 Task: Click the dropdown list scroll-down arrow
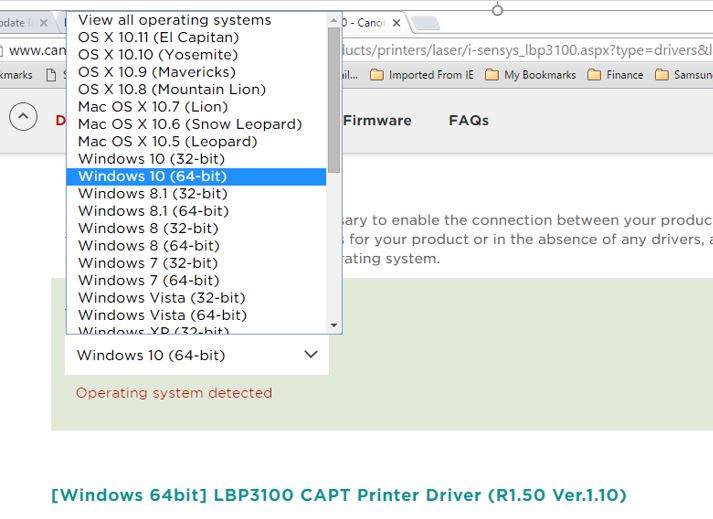pos(334,325)
